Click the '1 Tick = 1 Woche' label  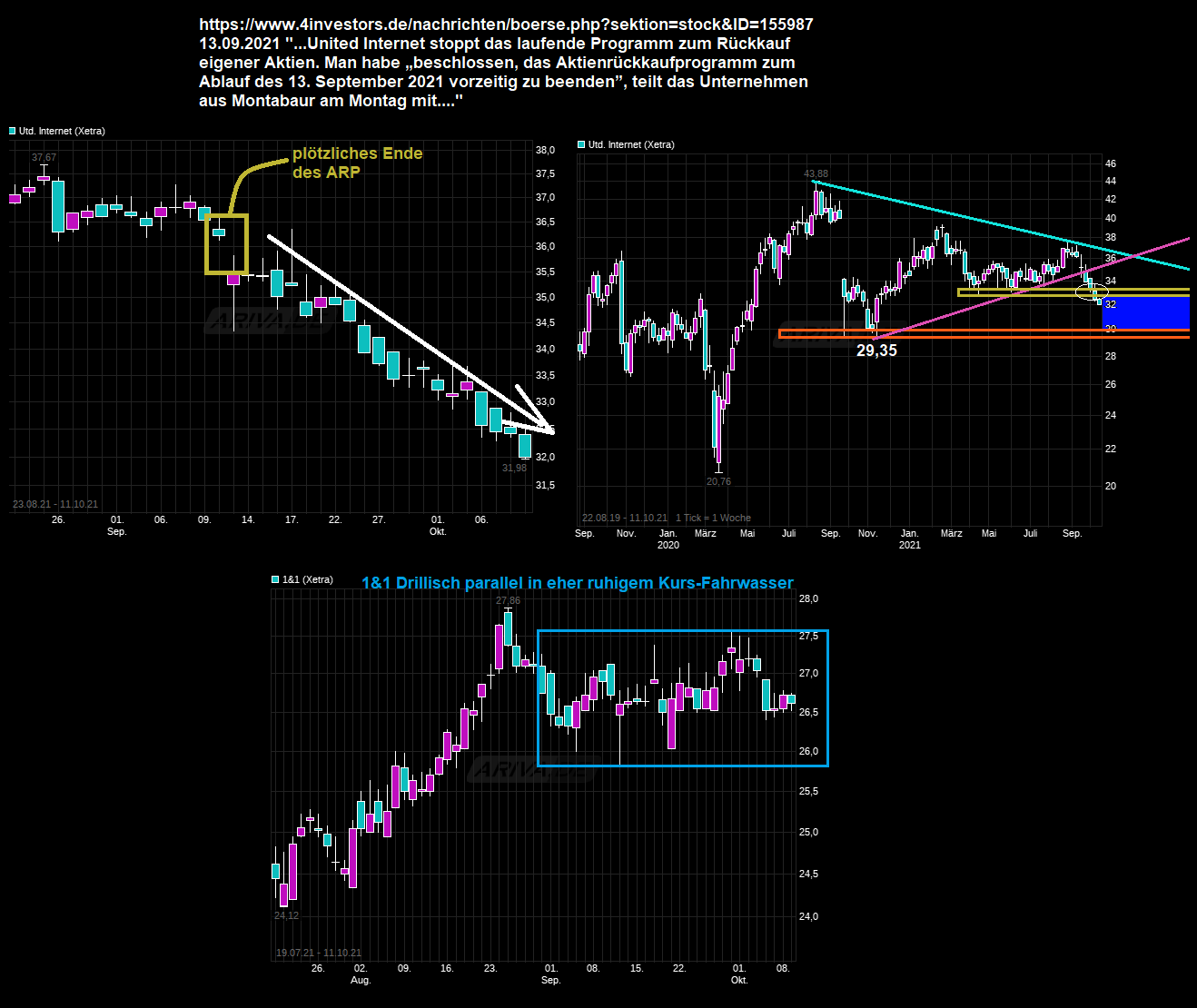tap(713, 518)
